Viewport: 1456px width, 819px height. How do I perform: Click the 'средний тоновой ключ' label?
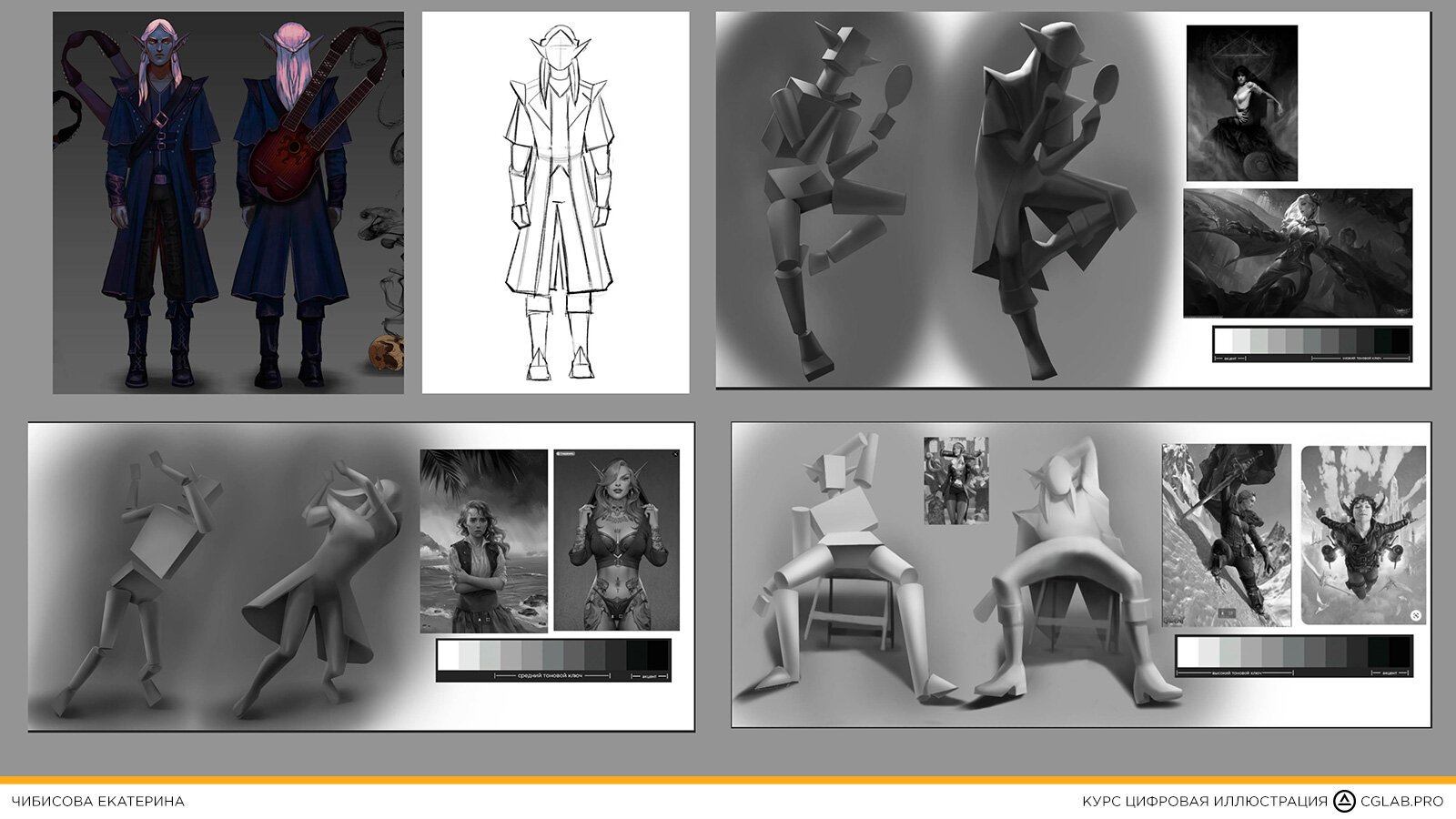click(550, 676)
